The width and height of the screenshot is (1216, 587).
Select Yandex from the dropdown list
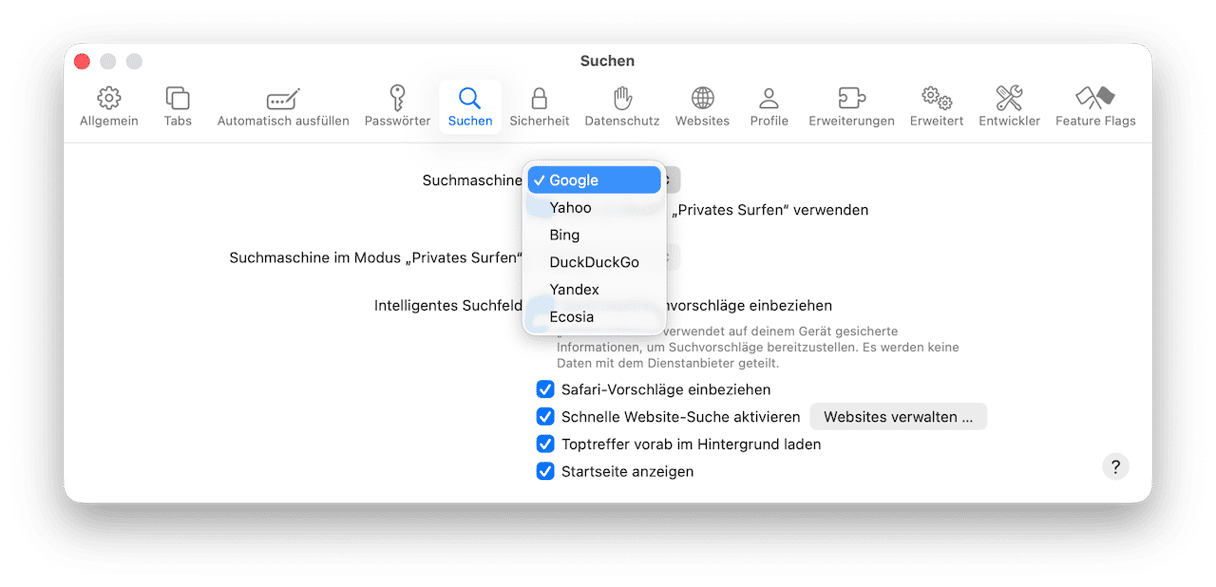pos(594,289)
